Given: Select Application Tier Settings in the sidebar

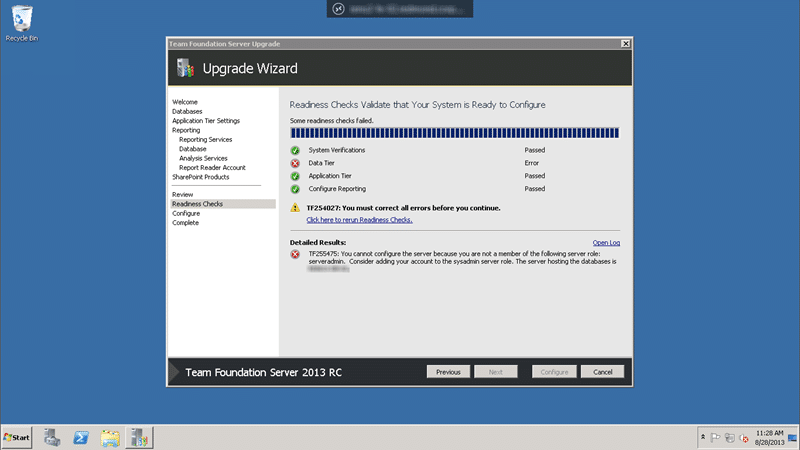Looking at the screenshot, I should pyautogui.click(x=206, y=121).
